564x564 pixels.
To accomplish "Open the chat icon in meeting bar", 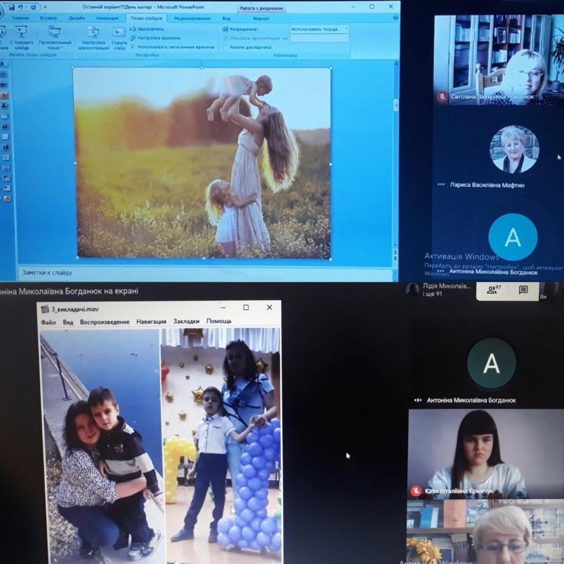I will (x=523, y=290).
